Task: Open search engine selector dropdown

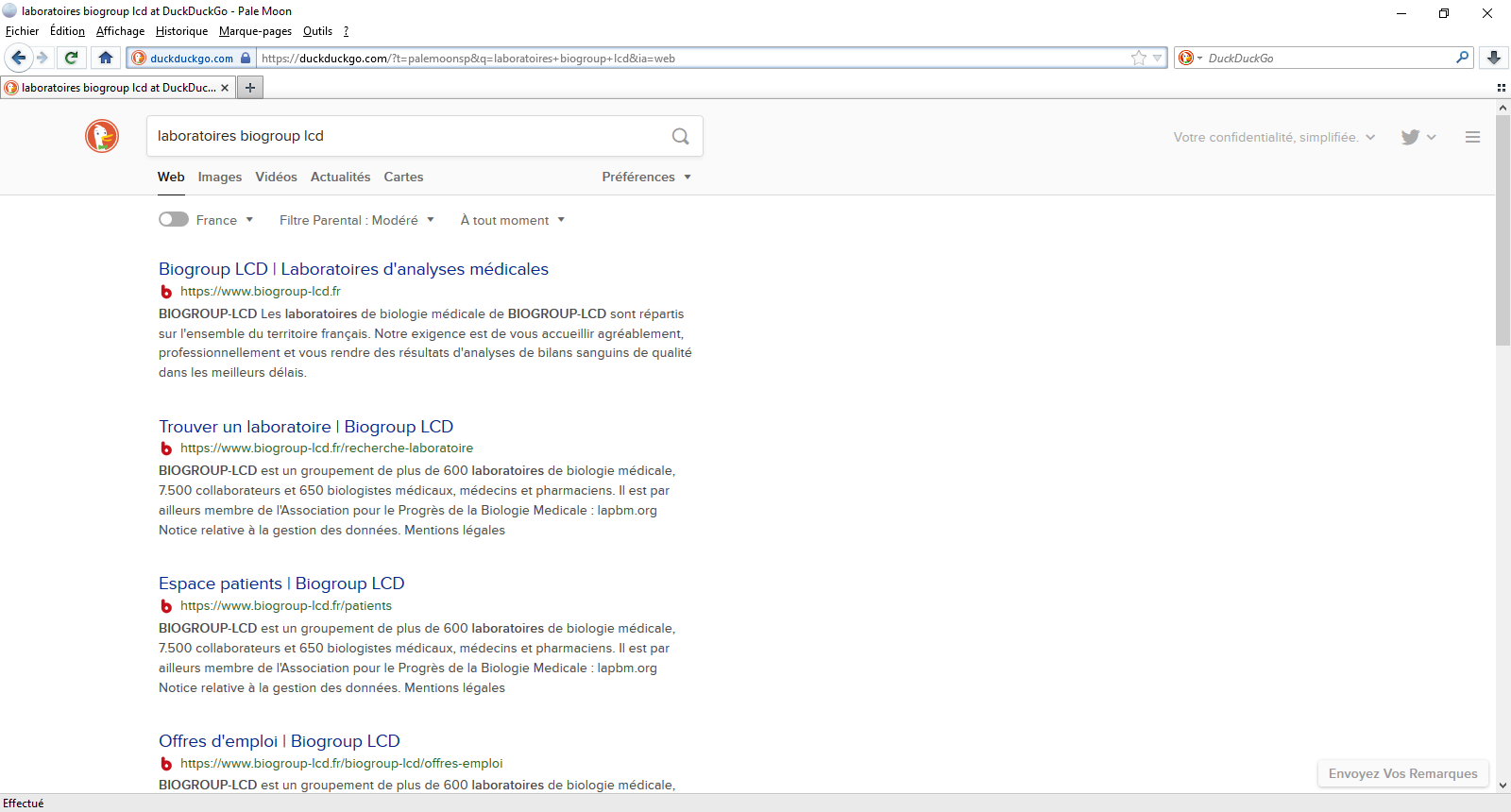Action: 1190,58
